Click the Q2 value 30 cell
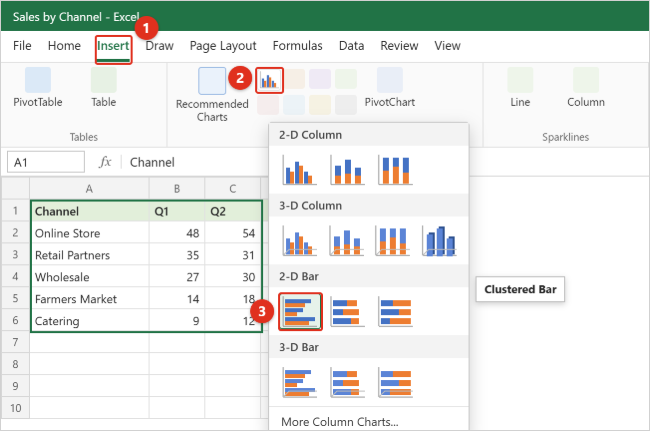The height and width of the screenshot is (431, 650). pyautogui.click(x=233, y=277)
